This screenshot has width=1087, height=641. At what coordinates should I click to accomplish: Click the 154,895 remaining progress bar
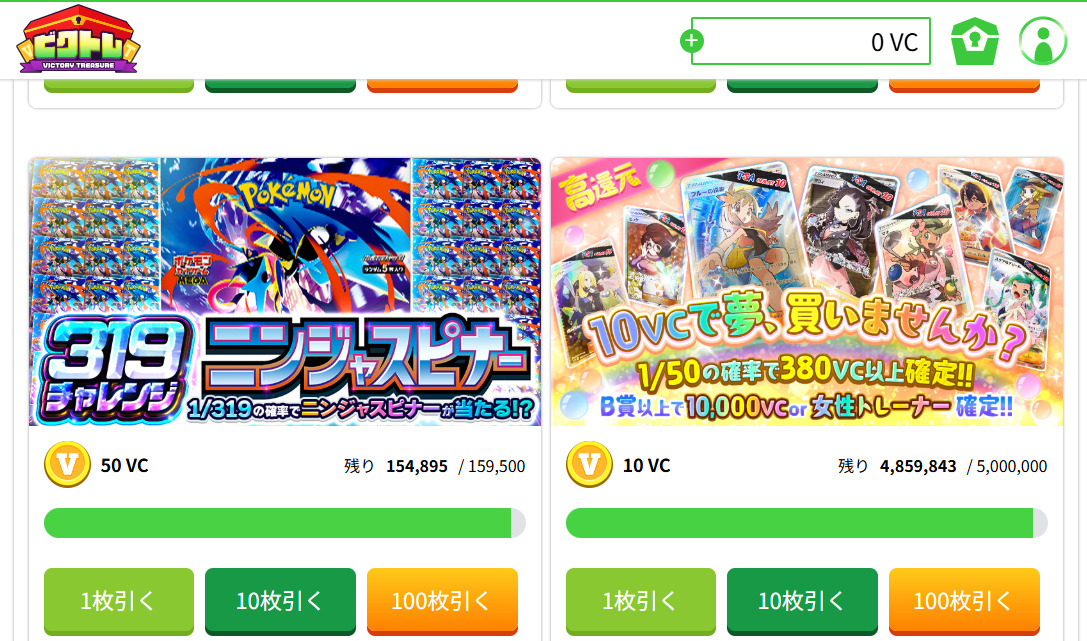285,523
